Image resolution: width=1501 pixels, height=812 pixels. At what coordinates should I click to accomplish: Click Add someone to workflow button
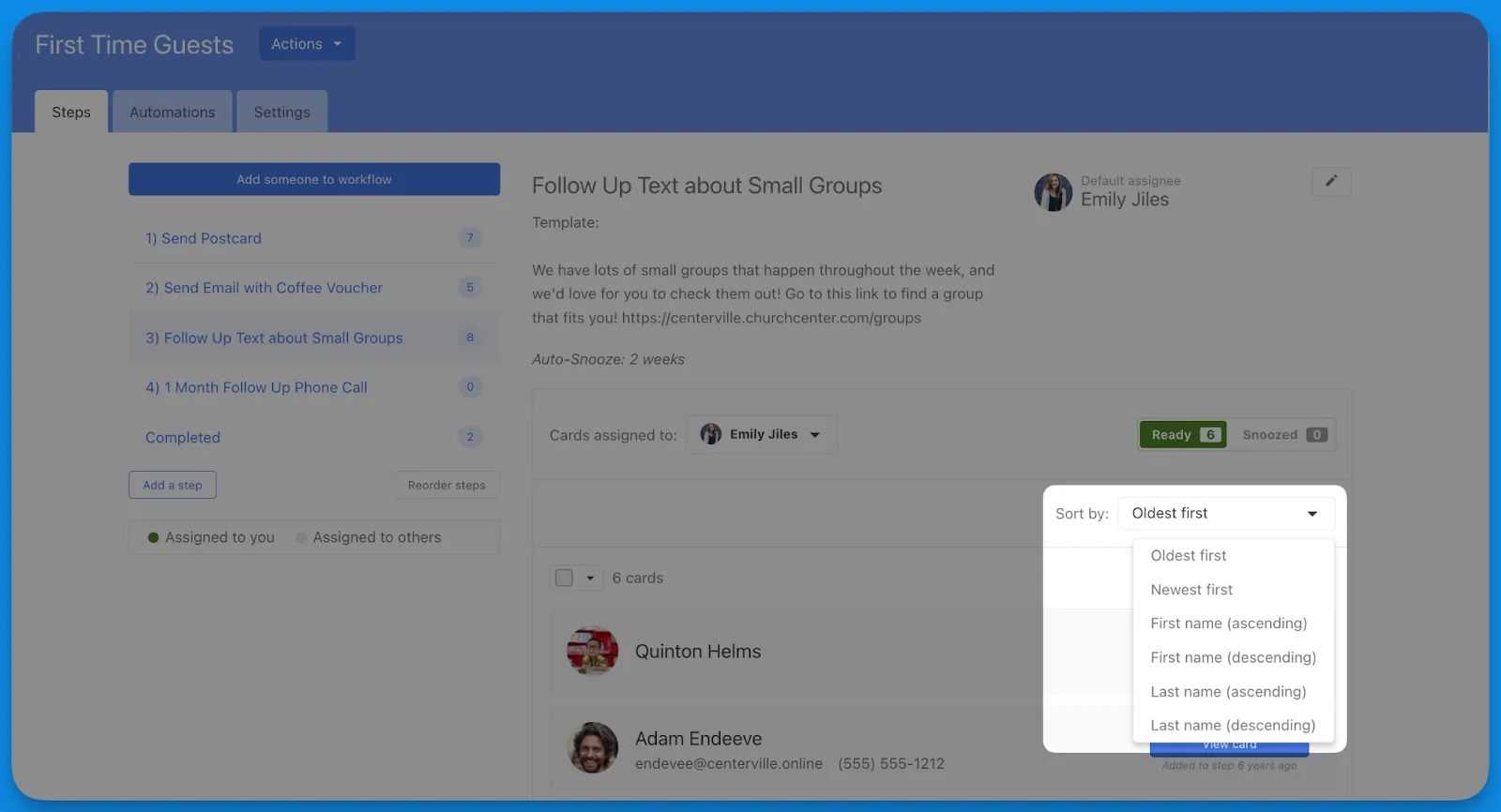coord(314,179)
